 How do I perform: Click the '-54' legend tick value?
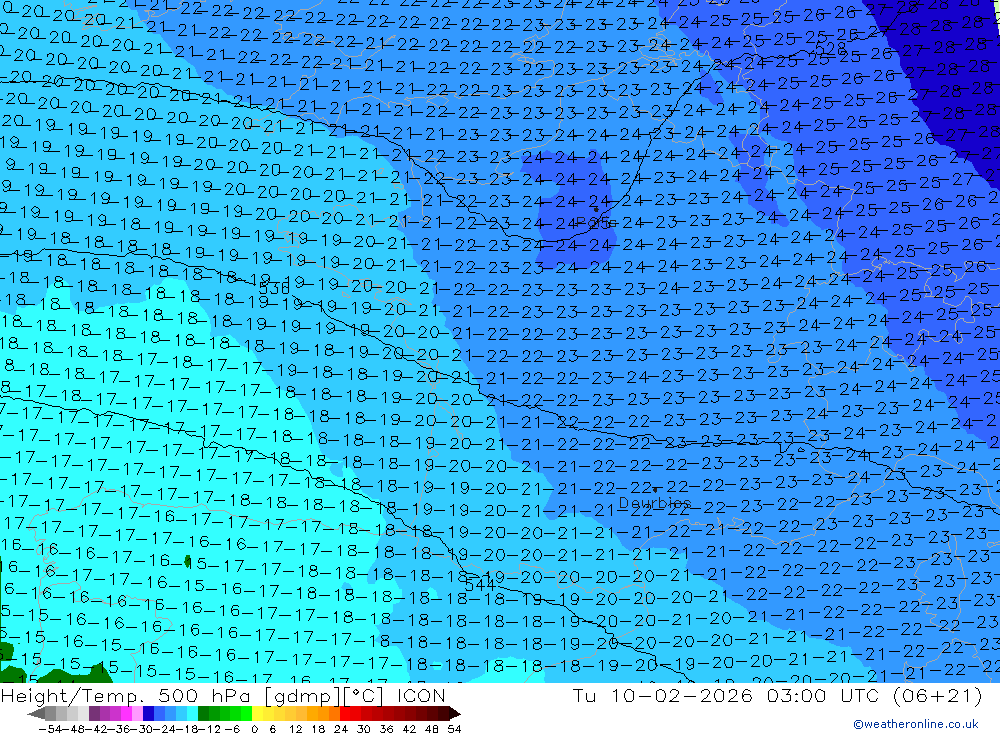click(50, 729)
